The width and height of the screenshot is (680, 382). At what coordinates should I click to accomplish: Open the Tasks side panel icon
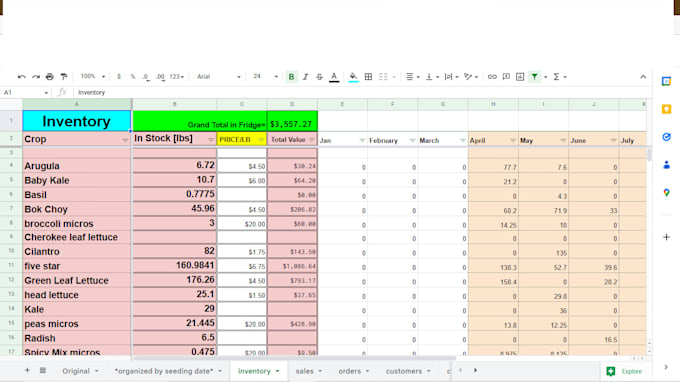666,137
